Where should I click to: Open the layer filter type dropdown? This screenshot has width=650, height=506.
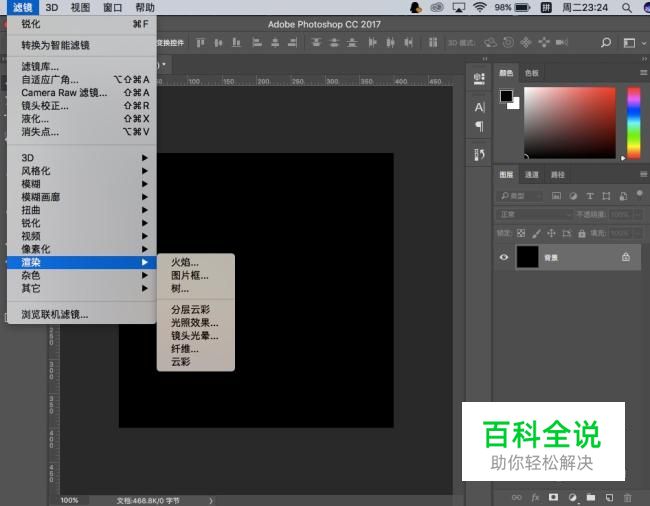(x=519, y=196)
